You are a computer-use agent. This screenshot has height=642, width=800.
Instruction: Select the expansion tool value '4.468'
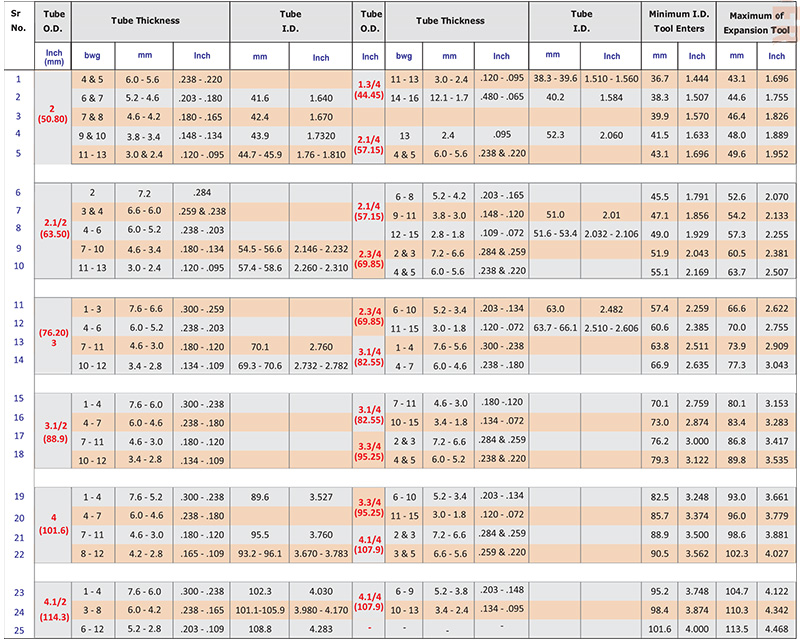777,629
